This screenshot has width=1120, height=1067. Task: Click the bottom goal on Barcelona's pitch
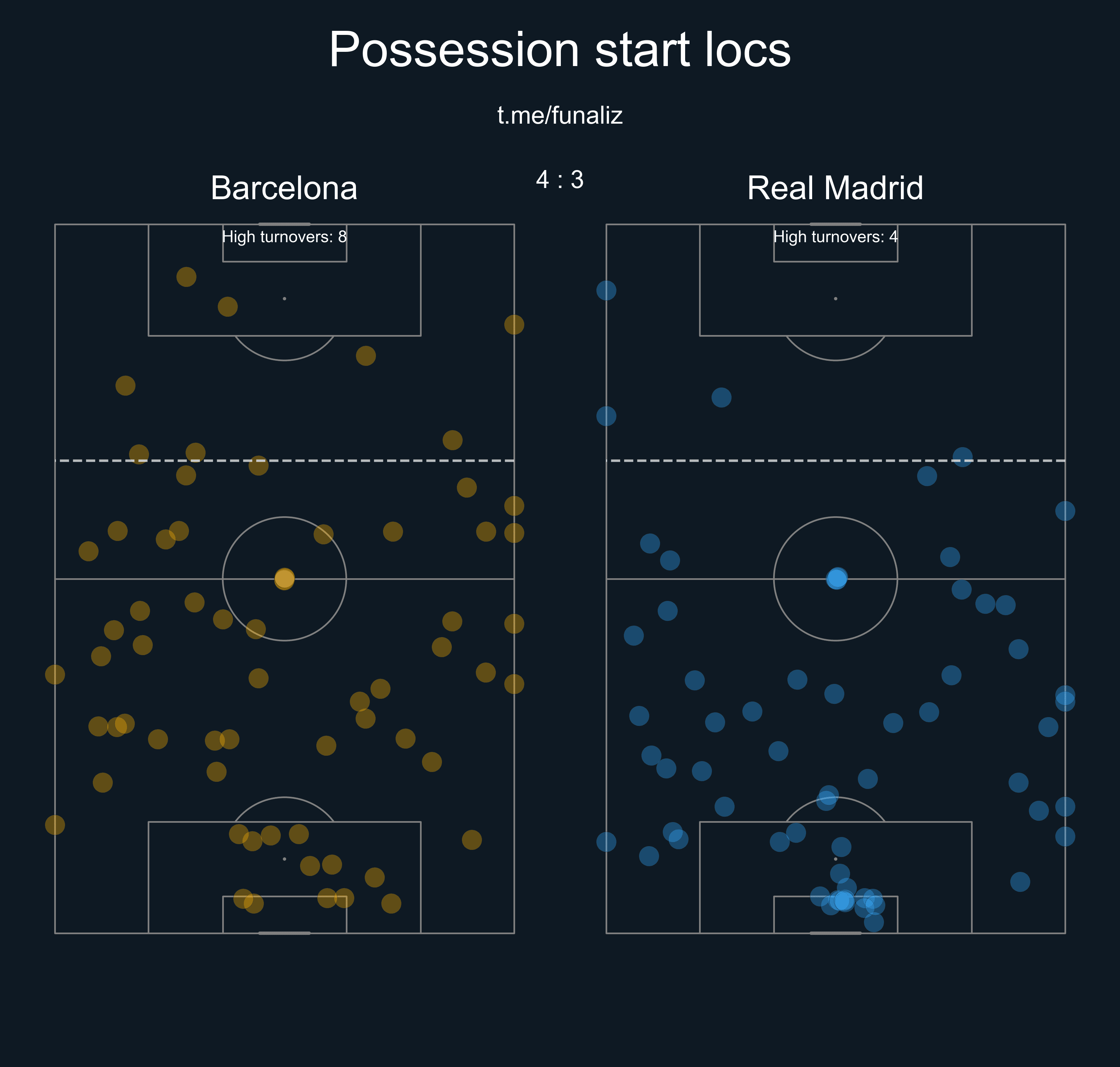click(284, 933)
